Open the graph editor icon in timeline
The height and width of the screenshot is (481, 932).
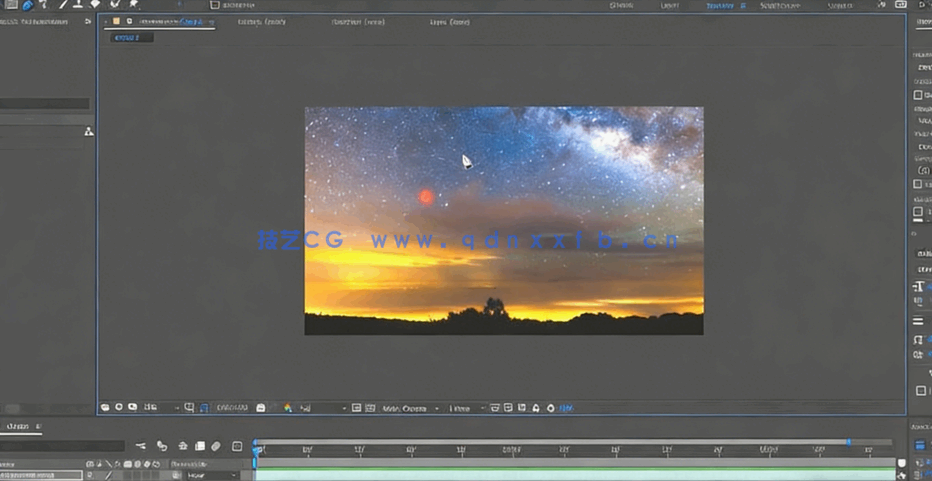pos(237,446)
